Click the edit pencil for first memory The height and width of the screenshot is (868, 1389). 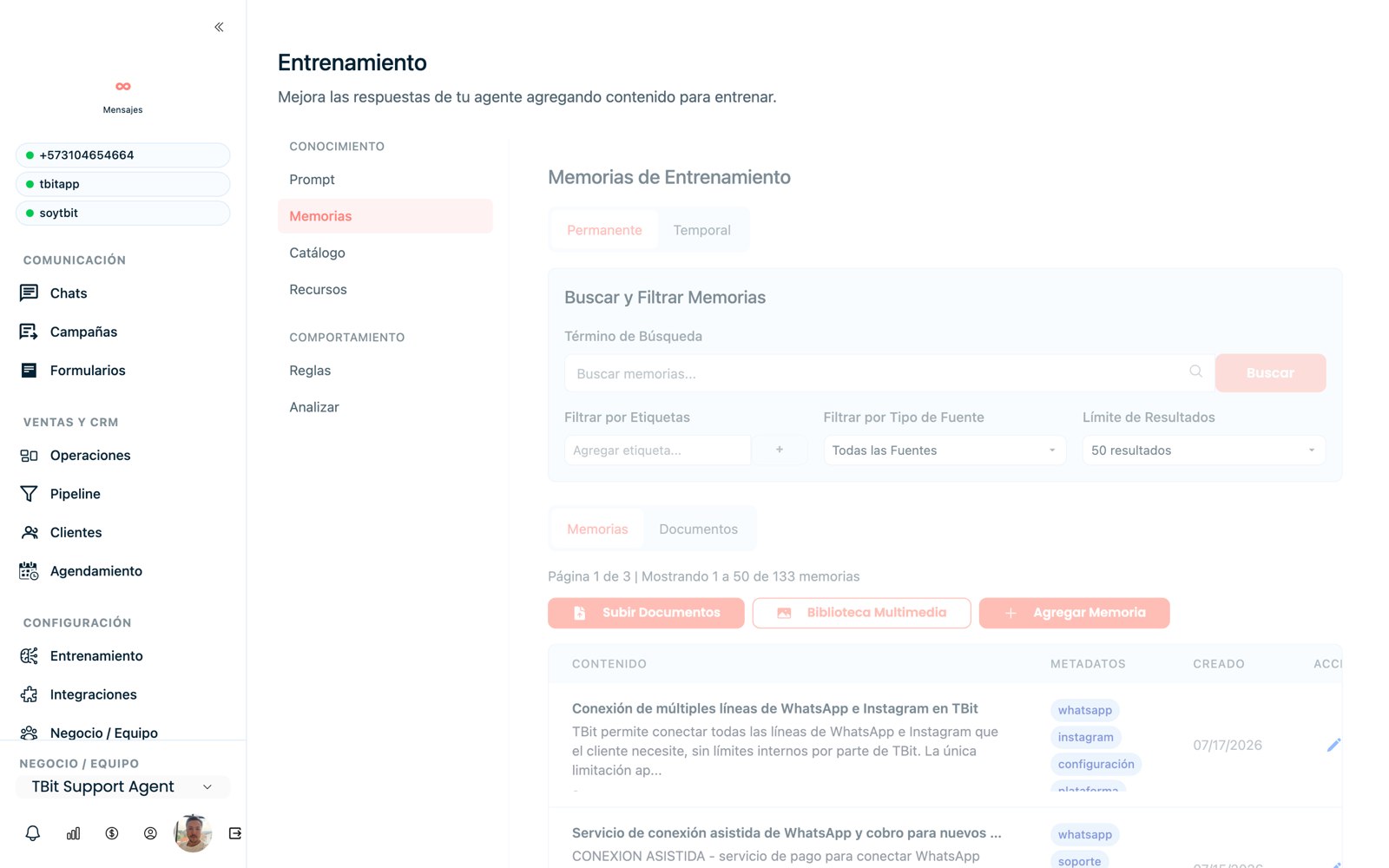point(1333,745)
